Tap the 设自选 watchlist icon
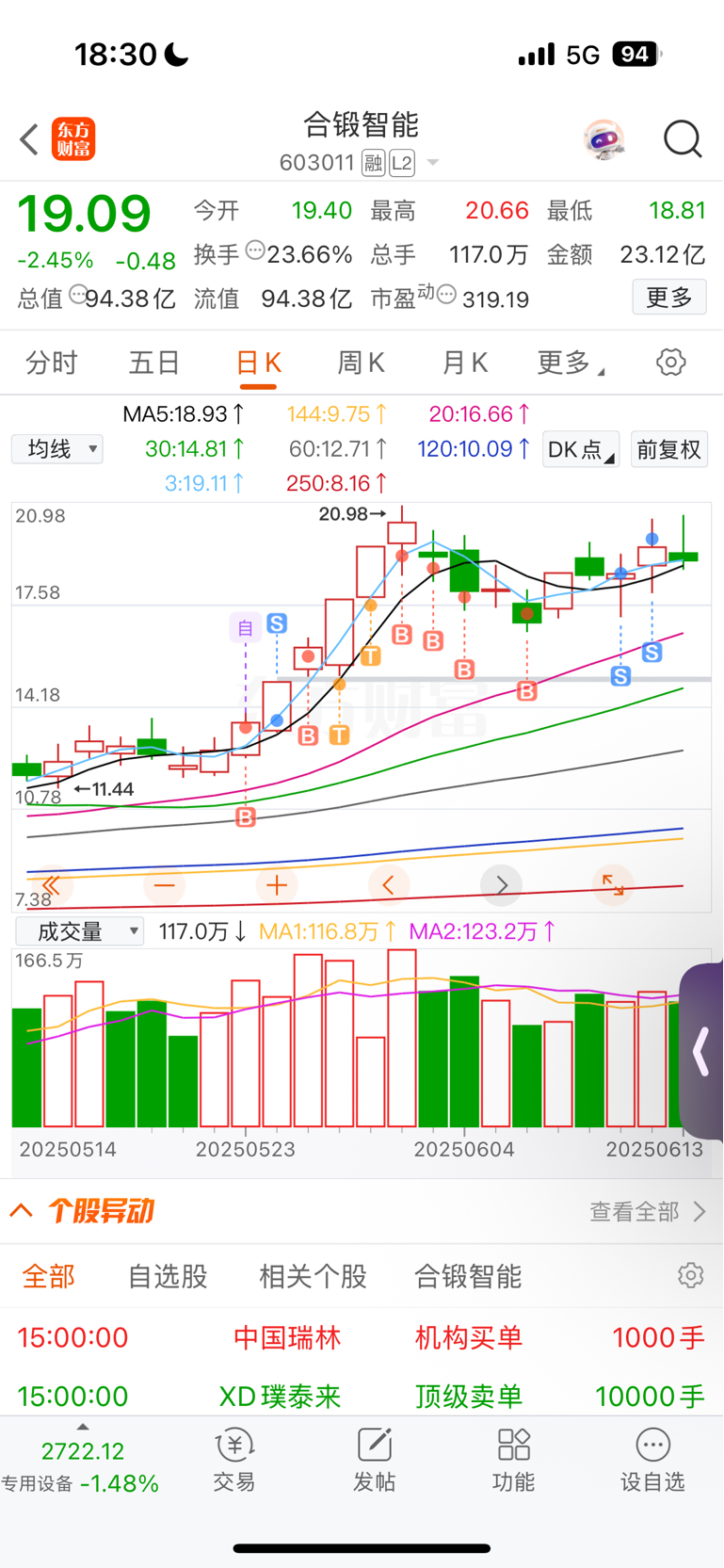This screenshot has height=1568, width=724. click(652, 1461)
